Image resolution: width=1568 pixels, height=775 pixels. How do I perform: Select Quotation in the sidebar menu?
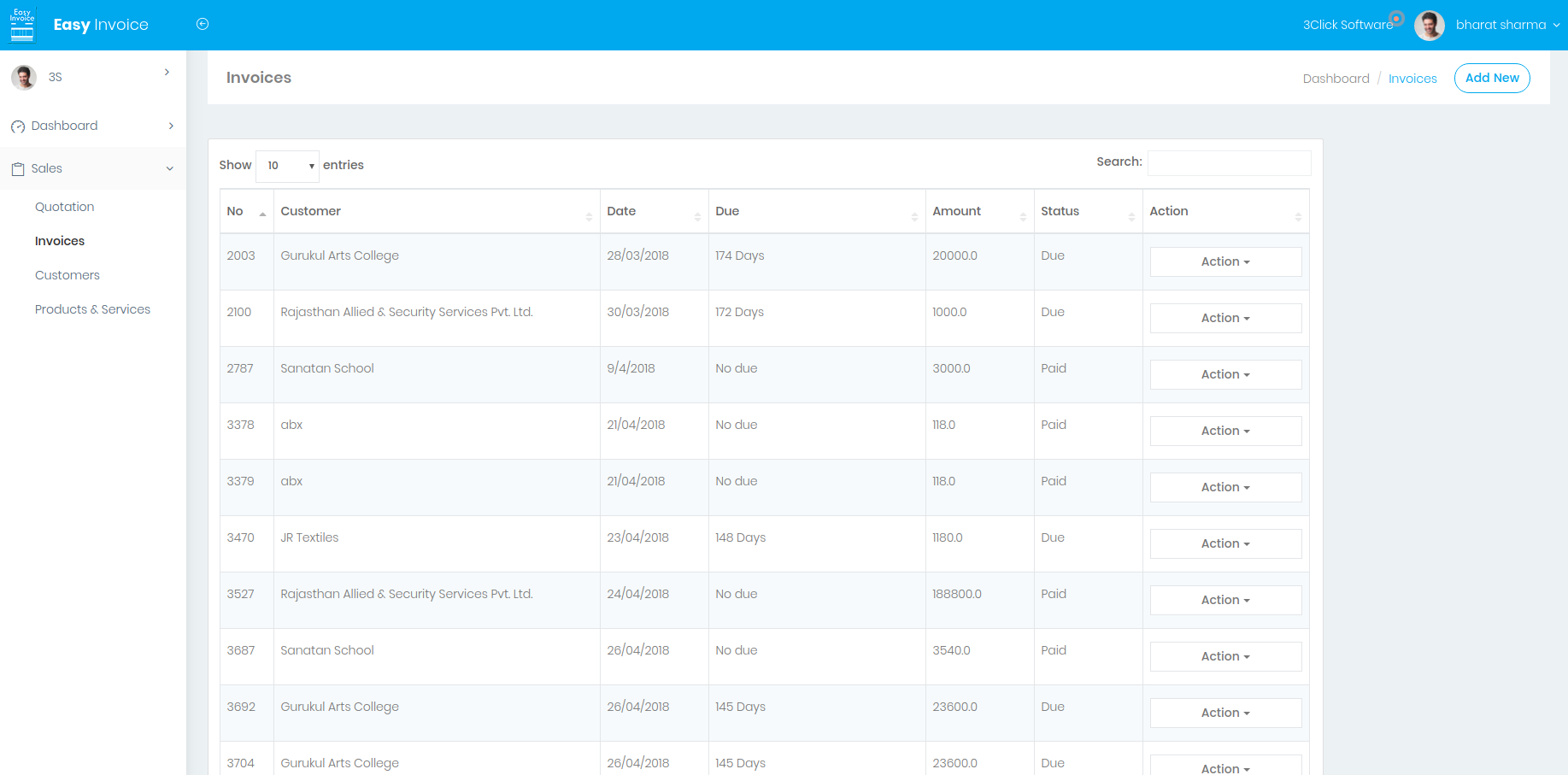(64, 207)
